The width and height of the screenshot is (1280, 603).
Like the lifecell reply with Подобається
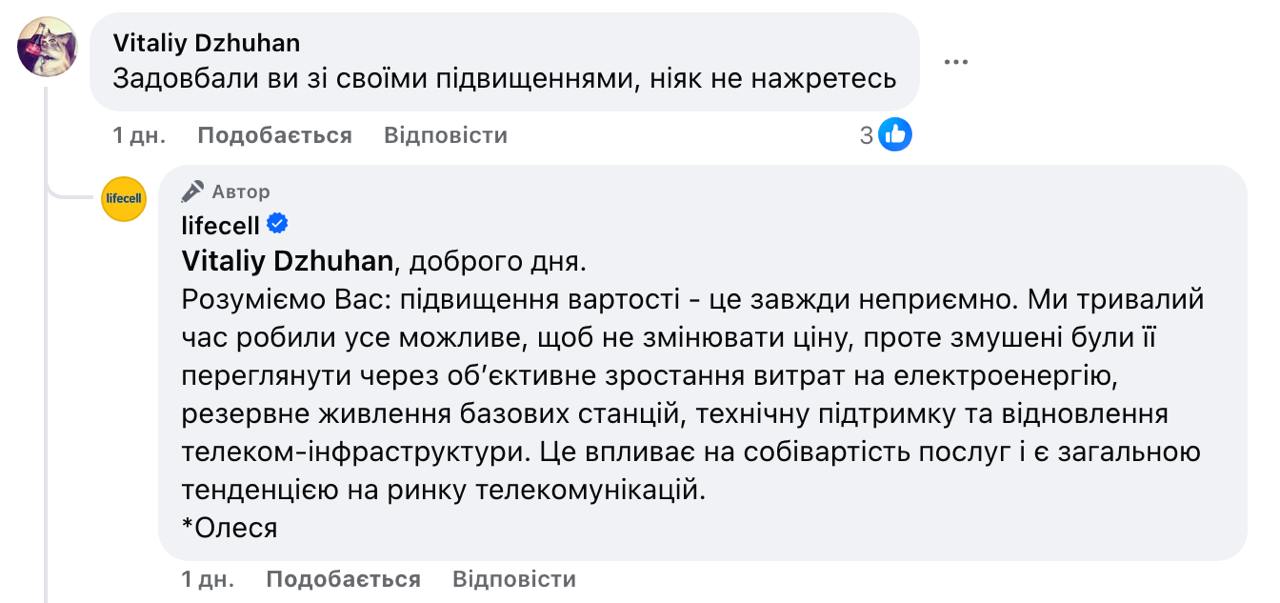(x=343, y=579)
